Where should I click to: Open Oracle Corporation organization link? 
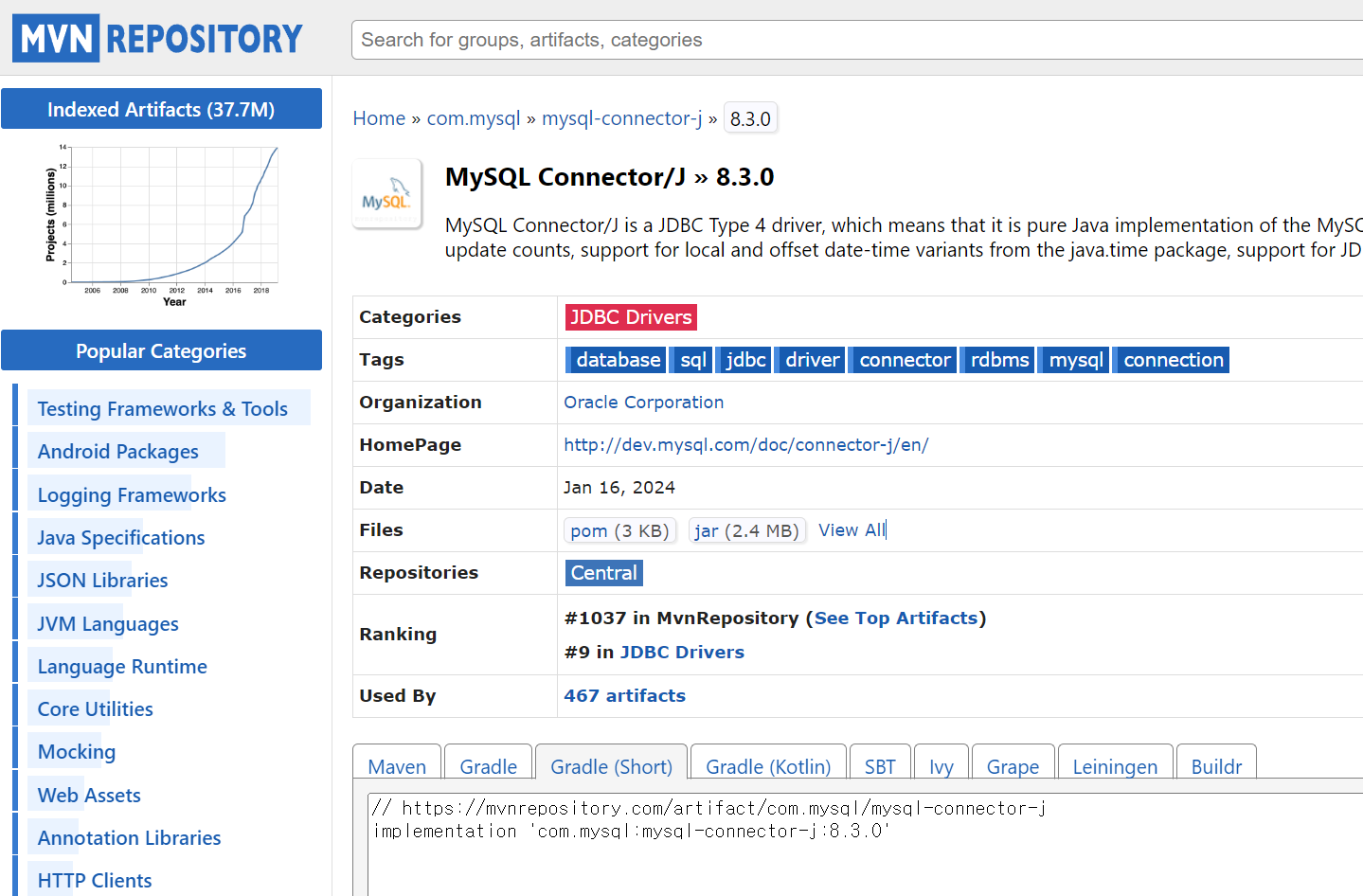(x=644, y=403)
